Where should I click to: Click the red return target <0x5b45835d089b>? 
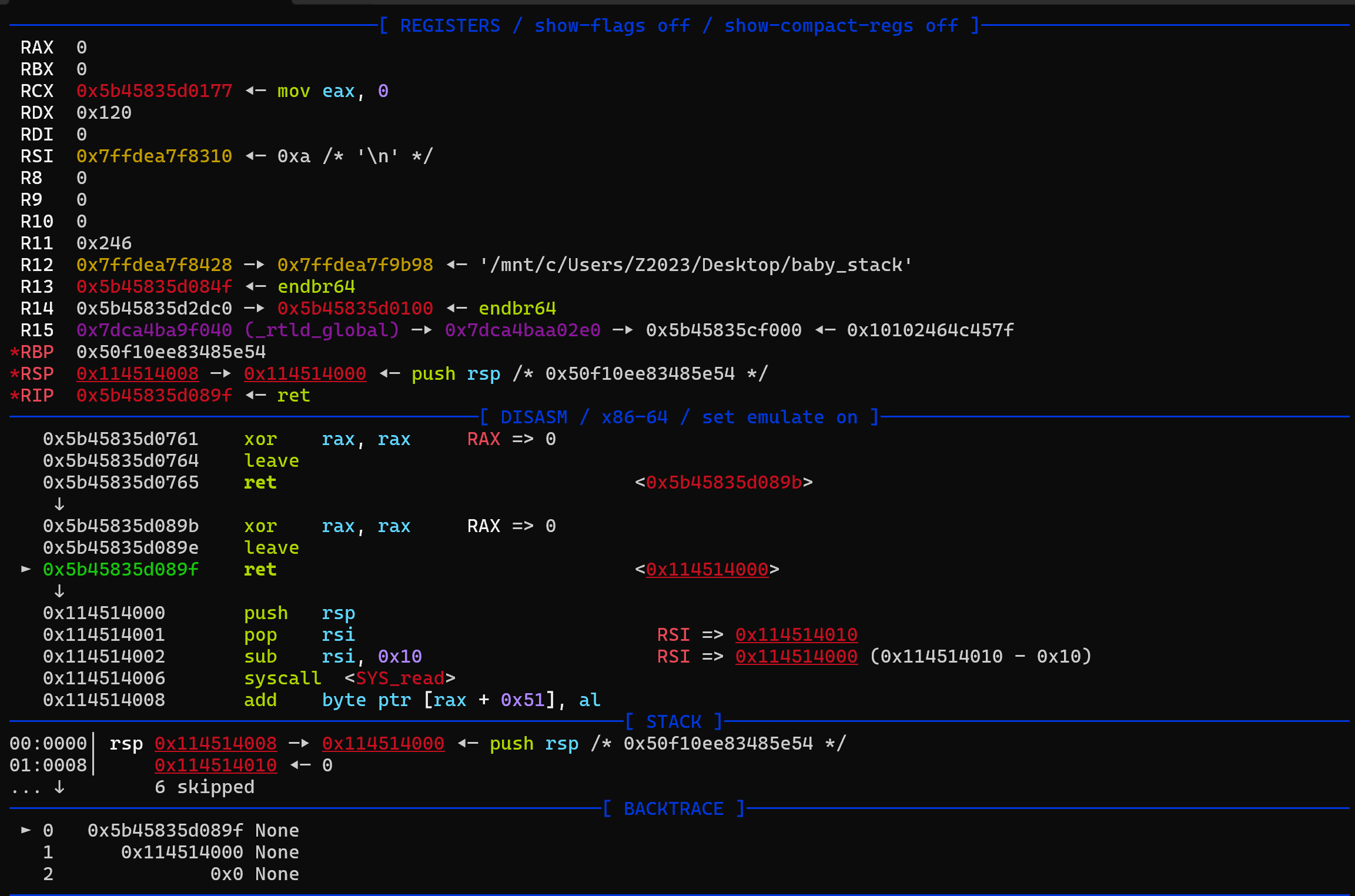click(724, 482)
